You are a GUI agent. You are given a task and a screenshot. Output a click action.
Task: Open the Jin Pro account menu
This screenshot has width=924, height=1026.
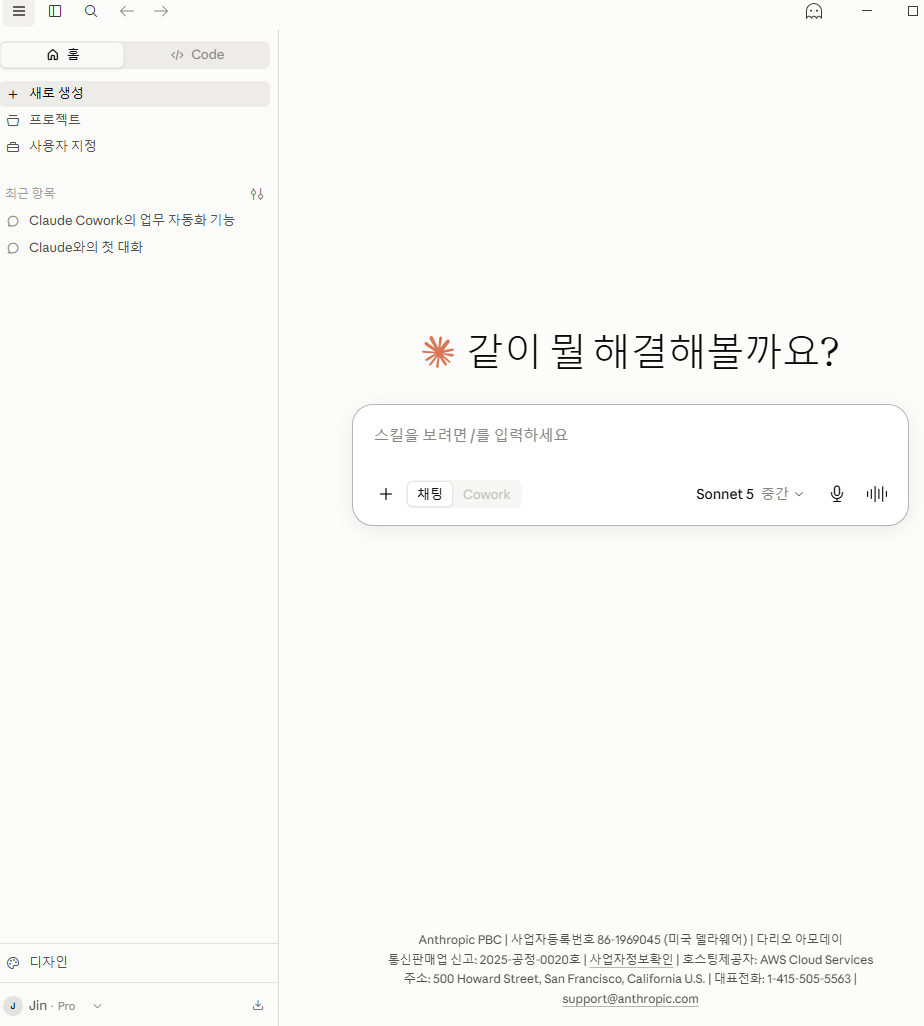(x=54, y=1006)
